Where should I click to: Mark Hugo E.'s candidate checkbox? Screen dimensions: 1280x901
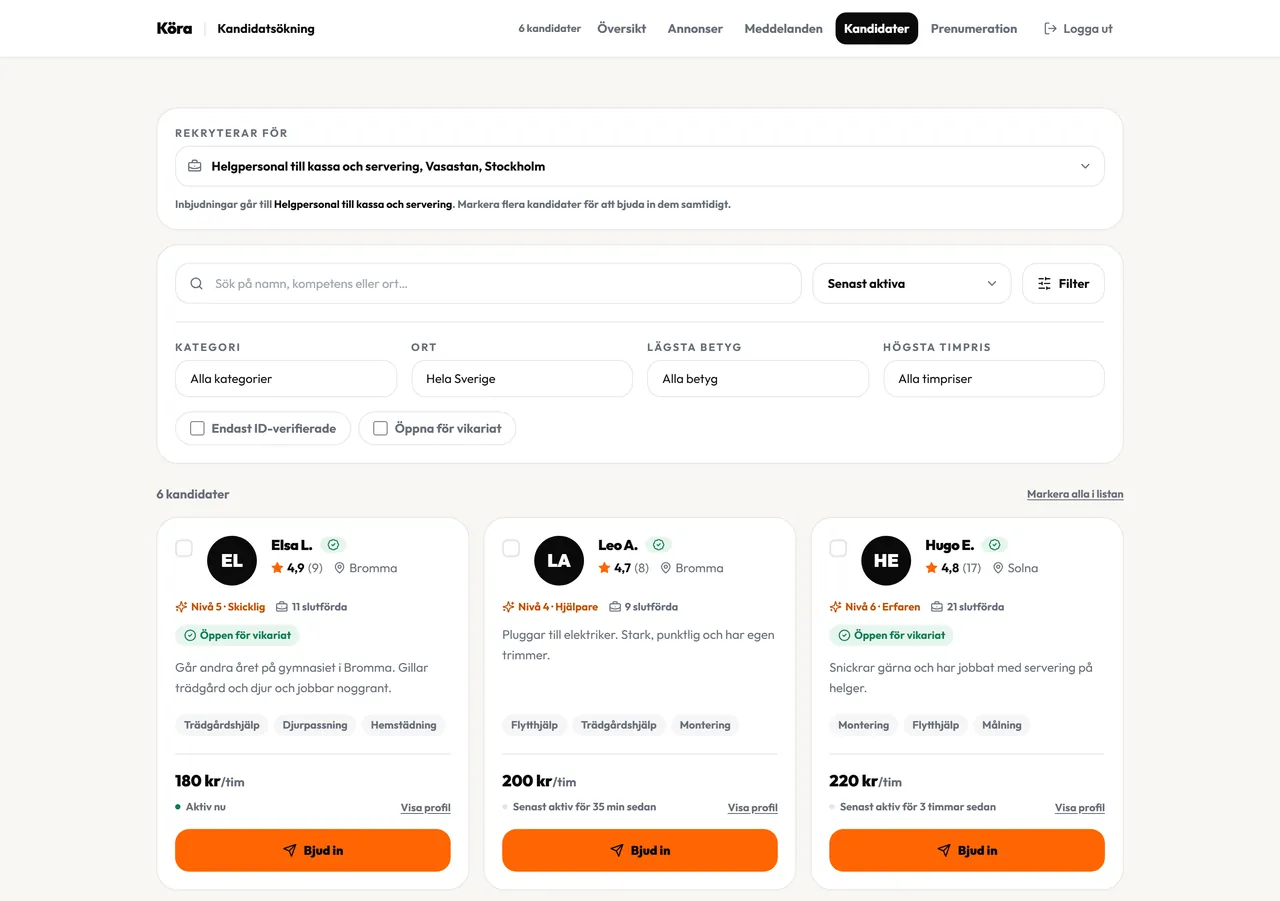[x=838, y=548]
